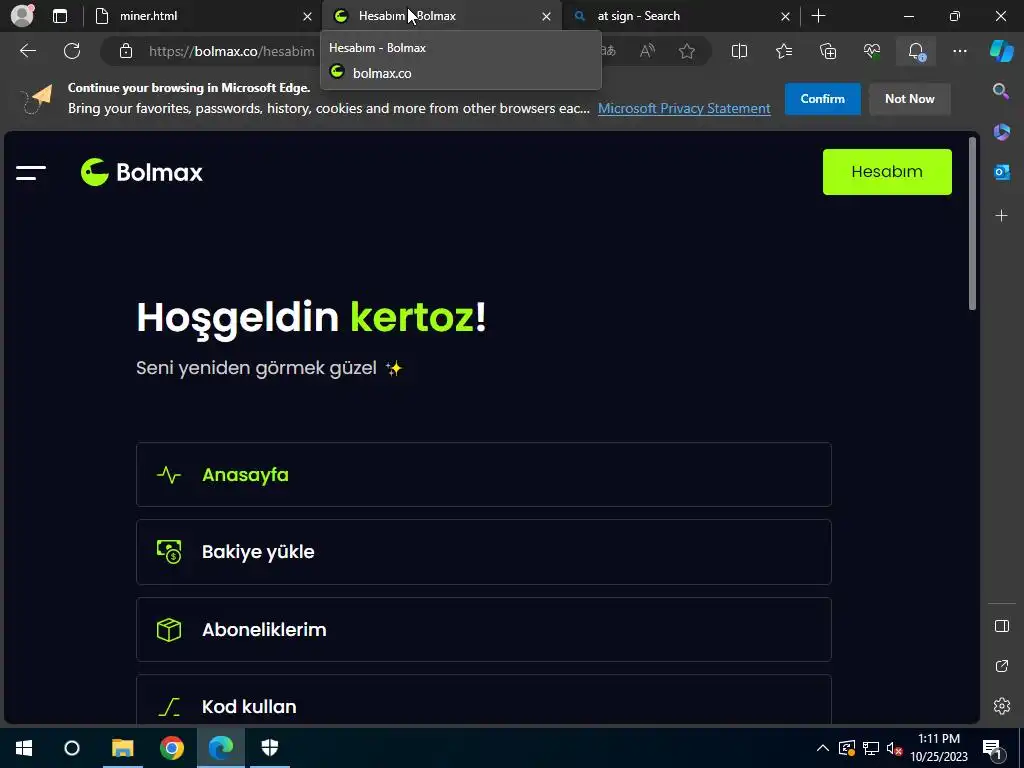
Task: Close the miner.html tab
Action: pos(307,16)
